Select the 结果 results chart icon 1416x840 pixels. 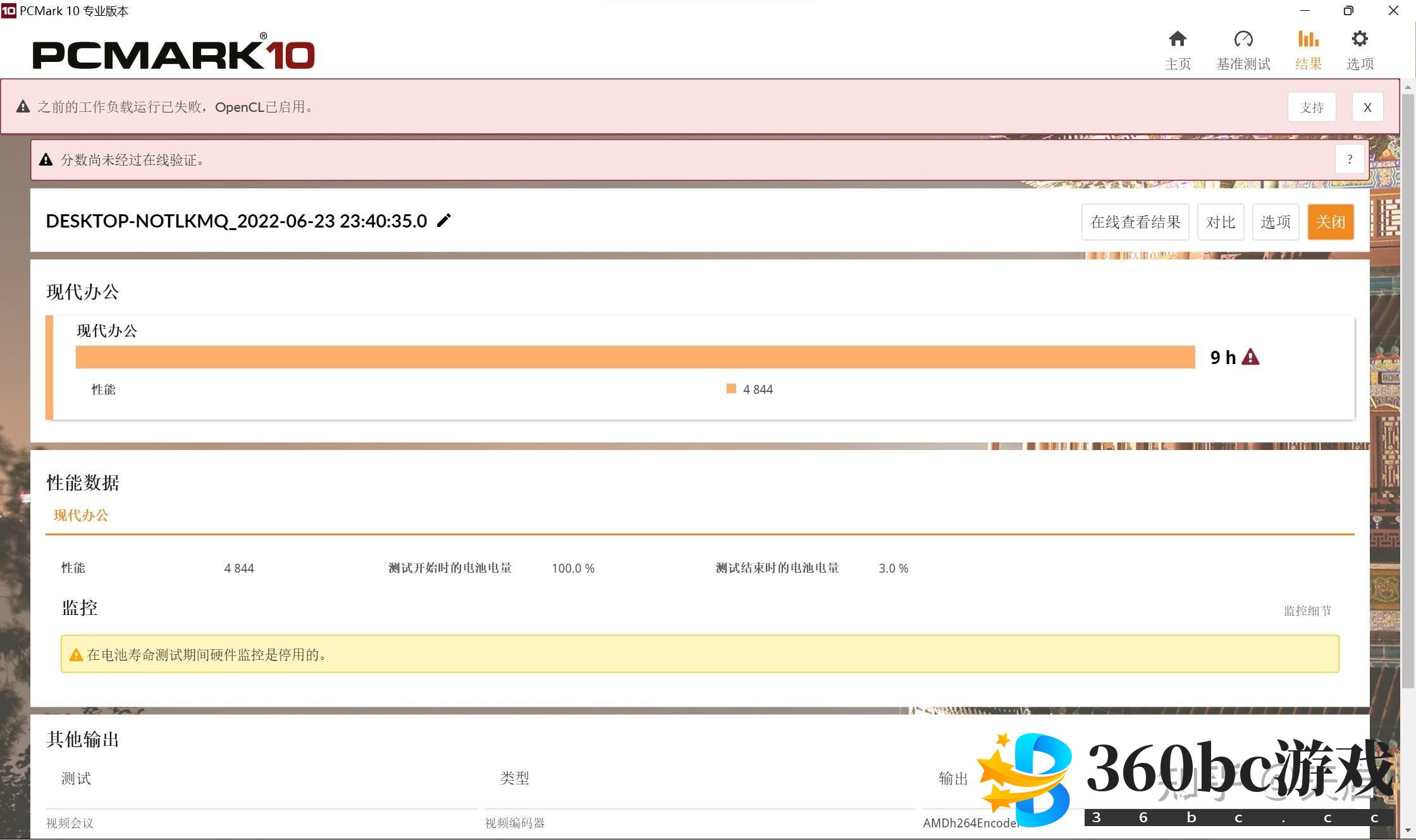click(x=1308, y=40)
